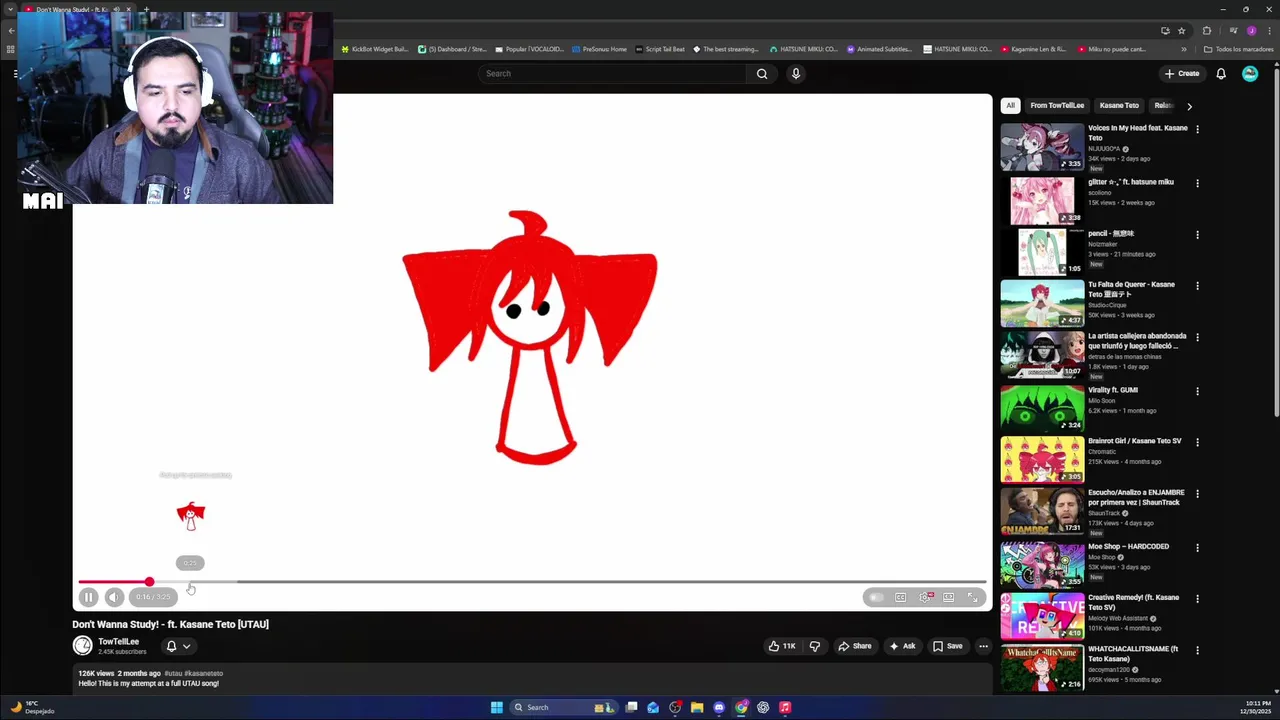Open Moe Shop HARDCODED thumbnail
1280x720 pixels.
coord(1042,564)
